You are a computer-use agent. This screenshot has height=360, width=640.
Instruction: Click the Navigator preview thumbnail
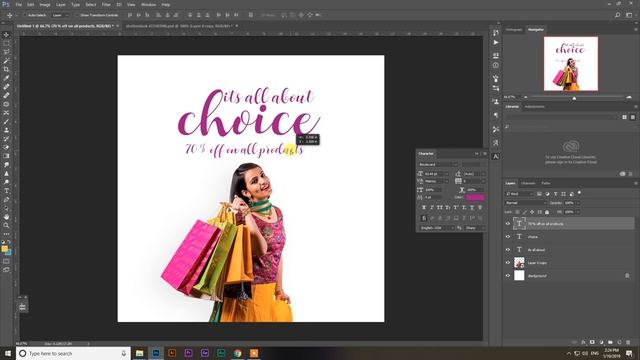point(571,63)
